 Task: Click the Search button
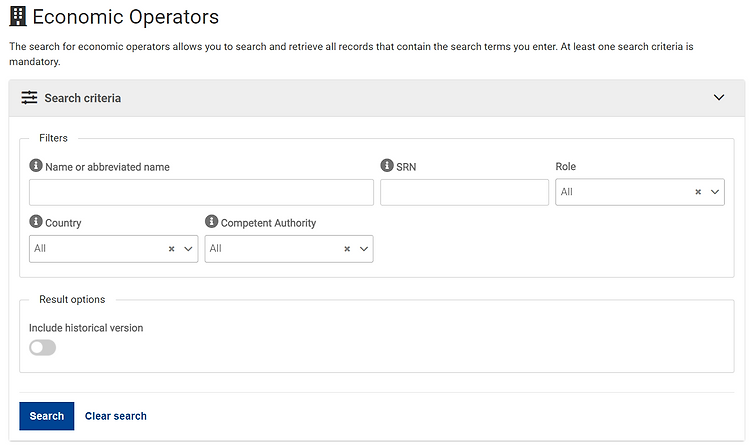click(47, 416)
